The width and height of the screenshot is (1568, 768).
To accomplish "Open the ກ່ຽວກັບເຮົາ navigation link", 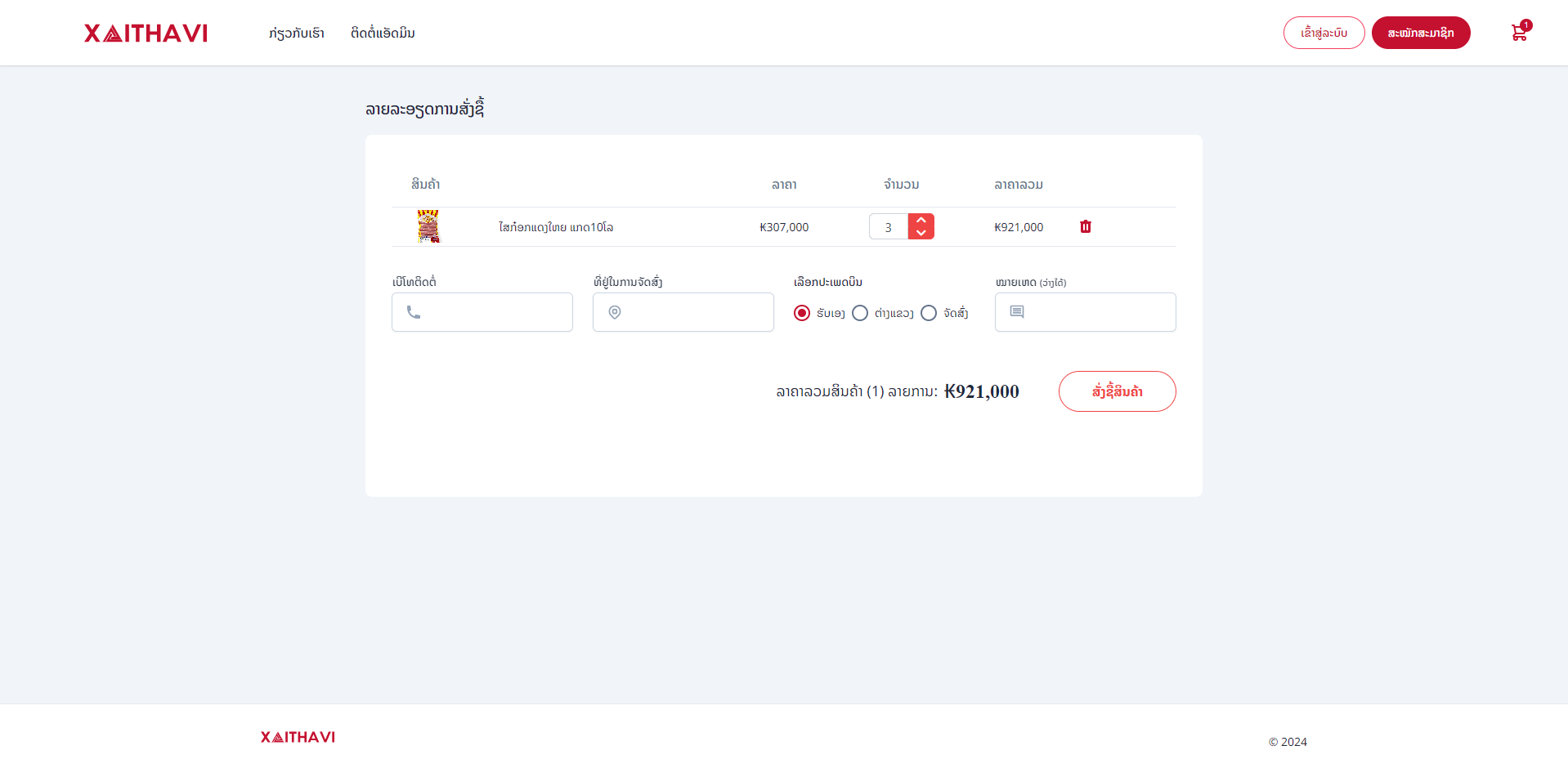I will (x=296, y=33).
